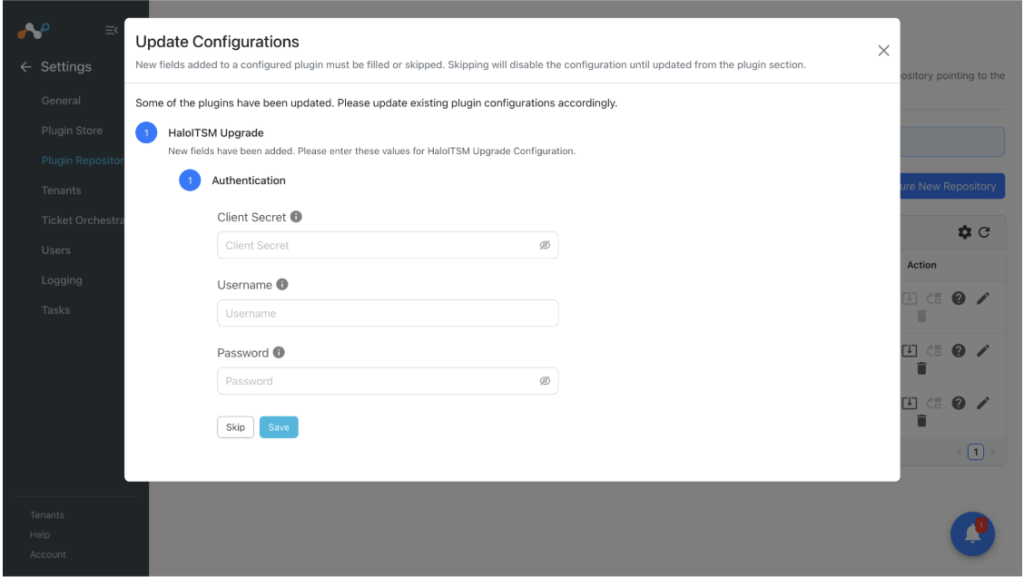
Task: Click the Skip button
Action: [x=235, y=428]
